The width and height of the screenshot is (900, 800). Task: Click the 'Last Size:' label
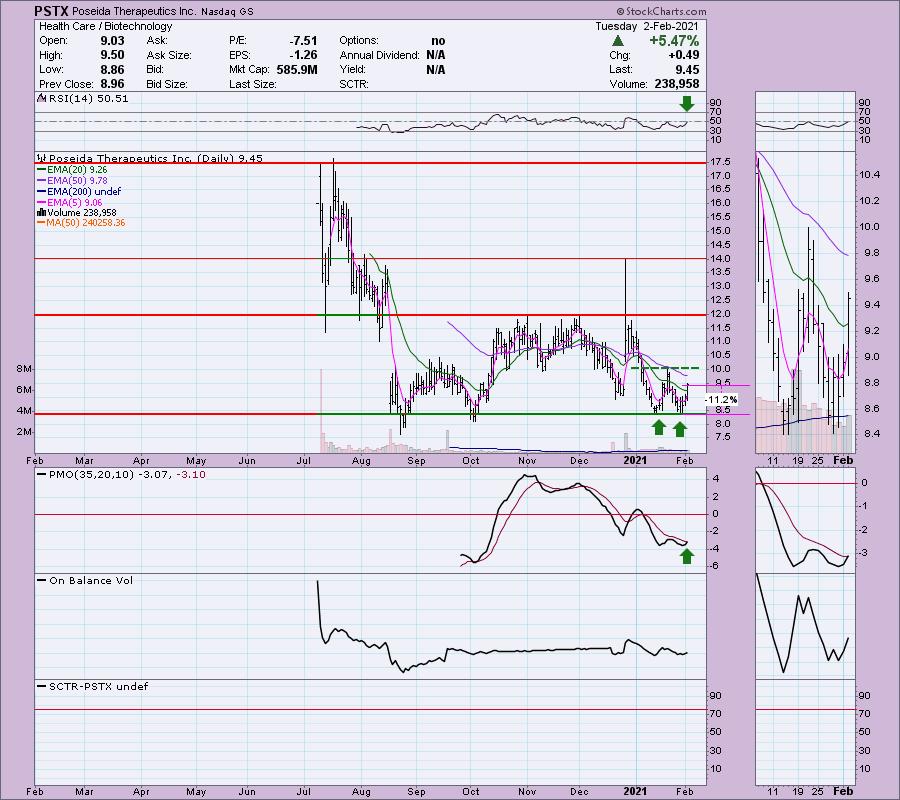253,84
